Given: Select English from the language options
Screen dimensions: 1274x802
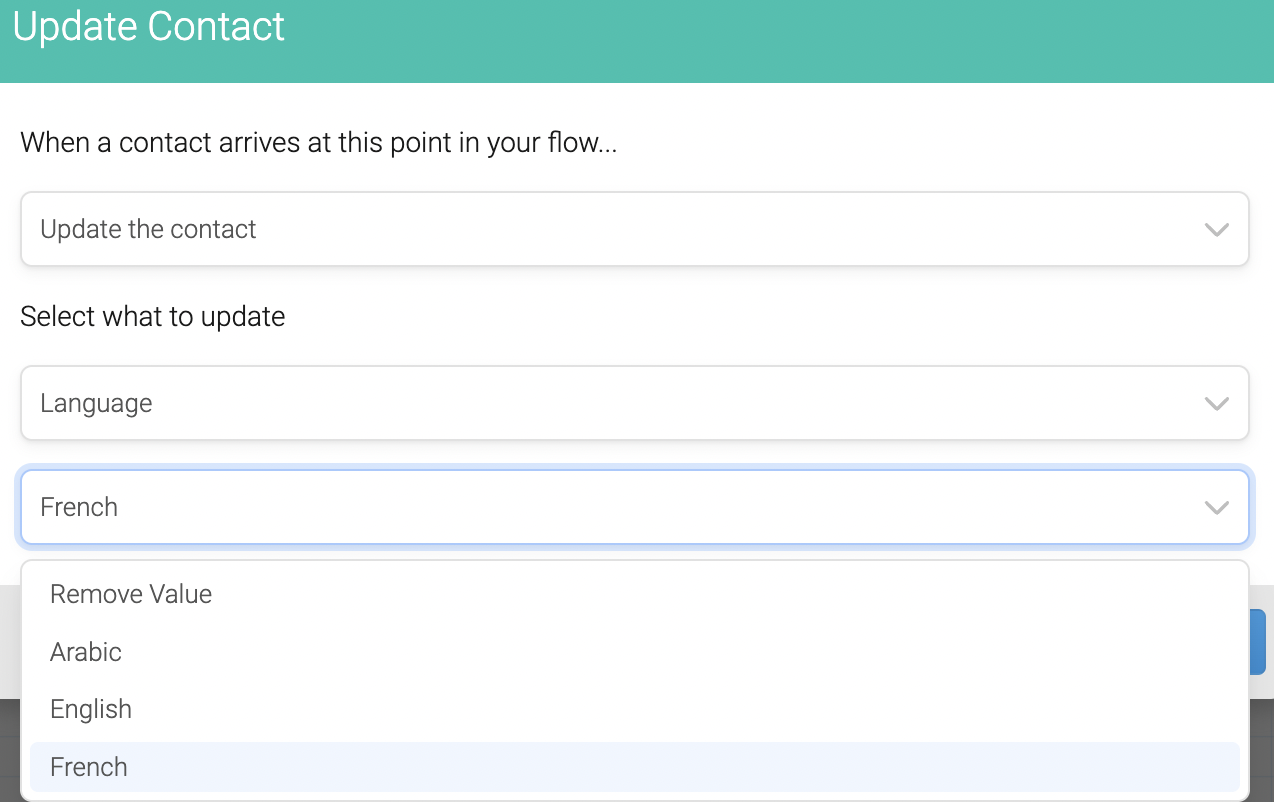Looking at the screenshot, I should [90, 709].
